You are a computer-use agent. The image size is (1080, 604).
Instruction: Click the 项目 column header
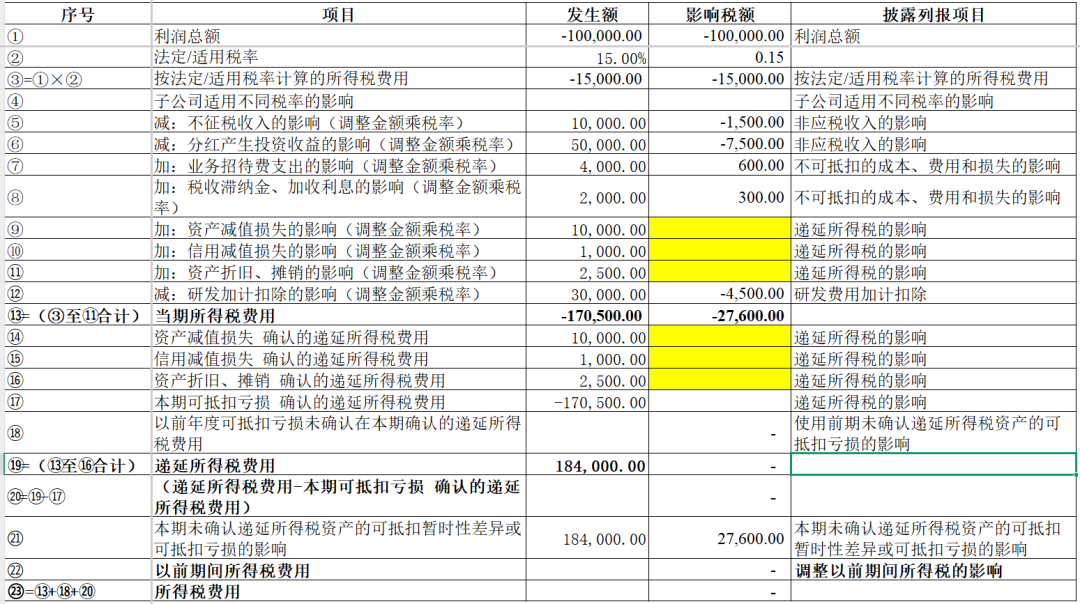click(339, 14)
